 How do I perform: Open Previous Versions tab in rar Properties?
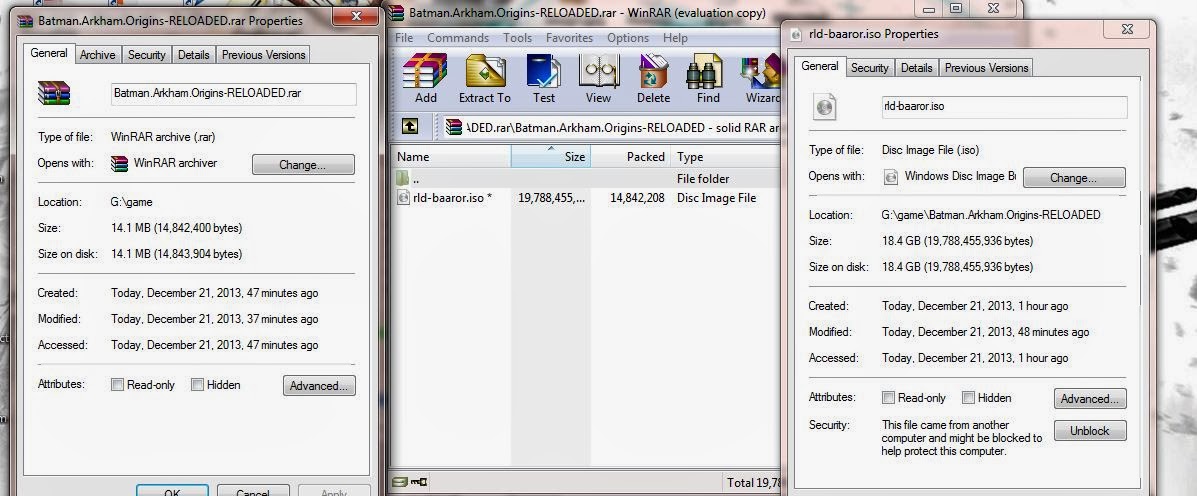pyautogui.click(x=263, y=55)
